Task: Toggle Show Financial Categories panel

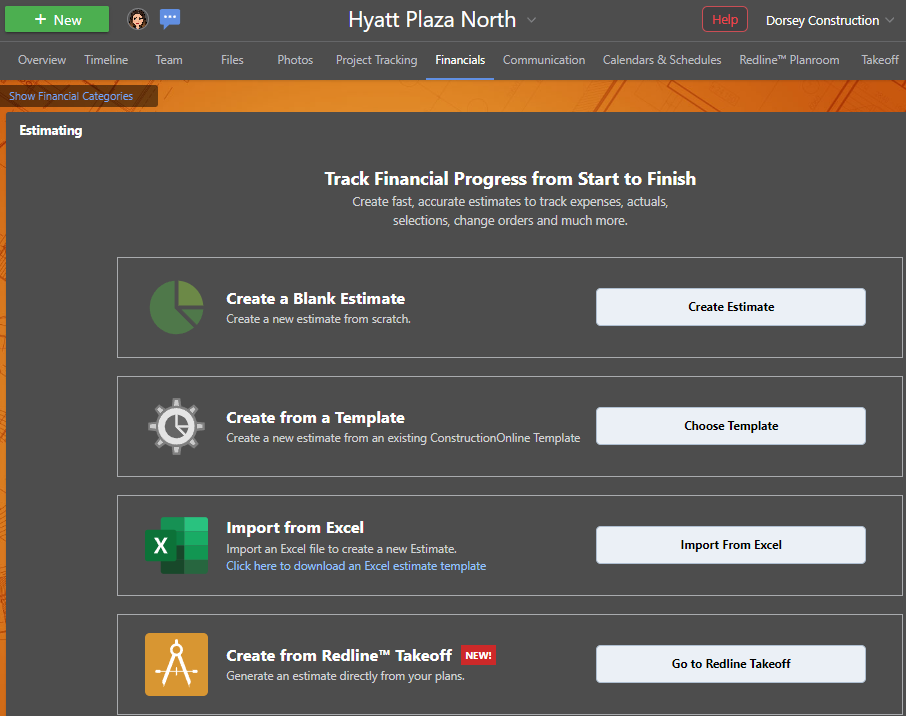Action: click(x=71, y=97)
